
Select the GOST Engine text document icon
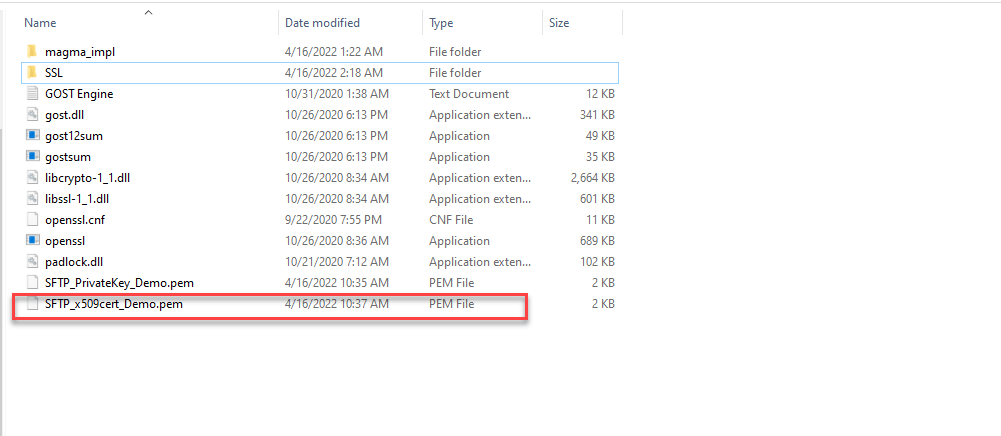pos(32,94)
